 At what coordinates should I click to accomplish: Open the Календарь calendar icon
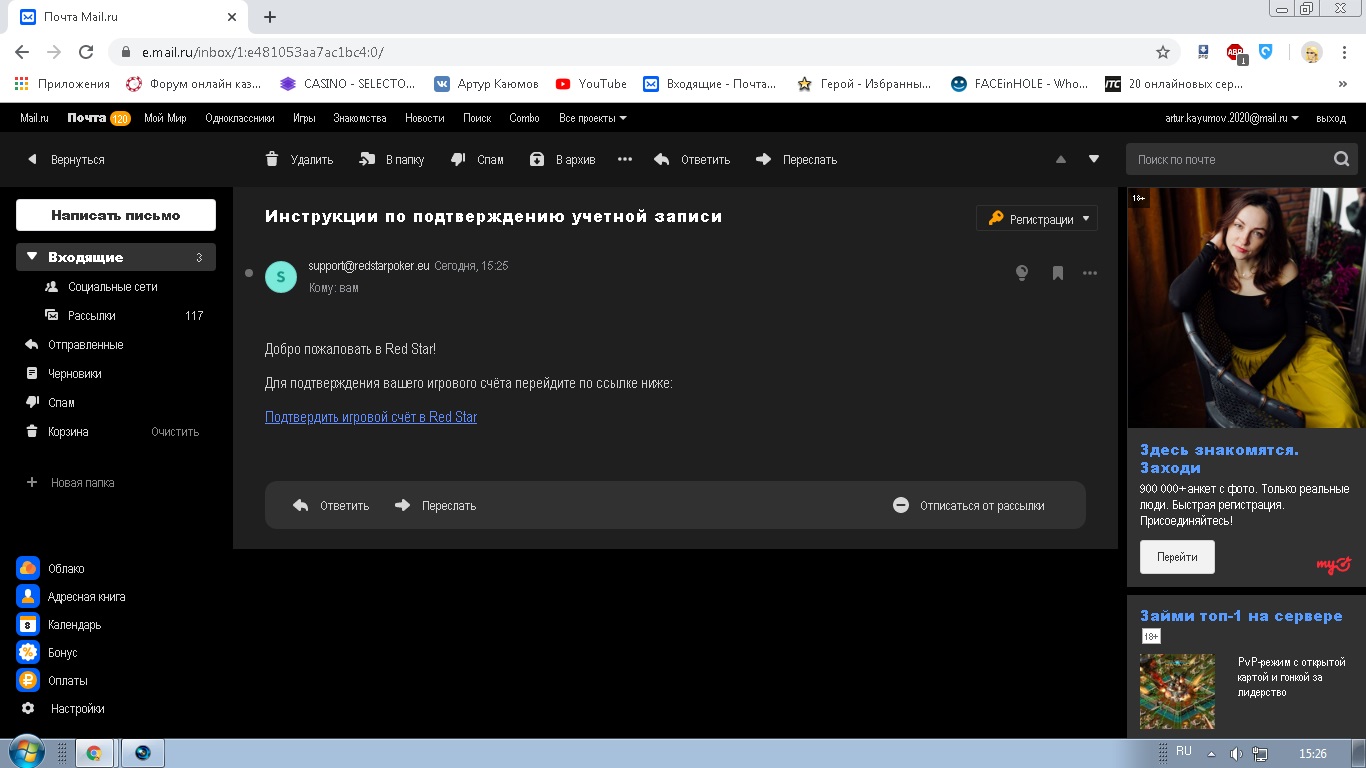click(x=28, y=624)
